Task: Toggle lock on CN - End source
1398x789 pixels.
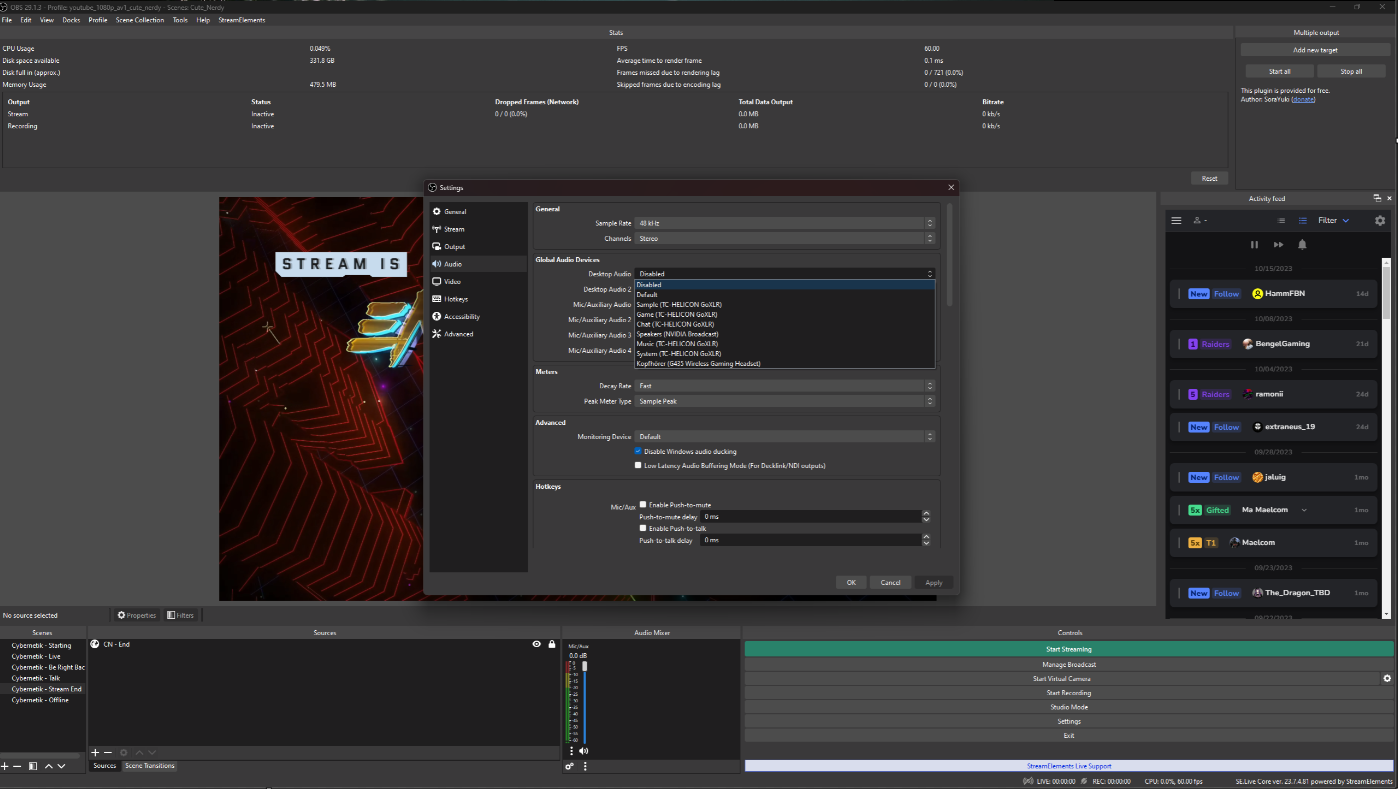Action: tap(552, 645)
